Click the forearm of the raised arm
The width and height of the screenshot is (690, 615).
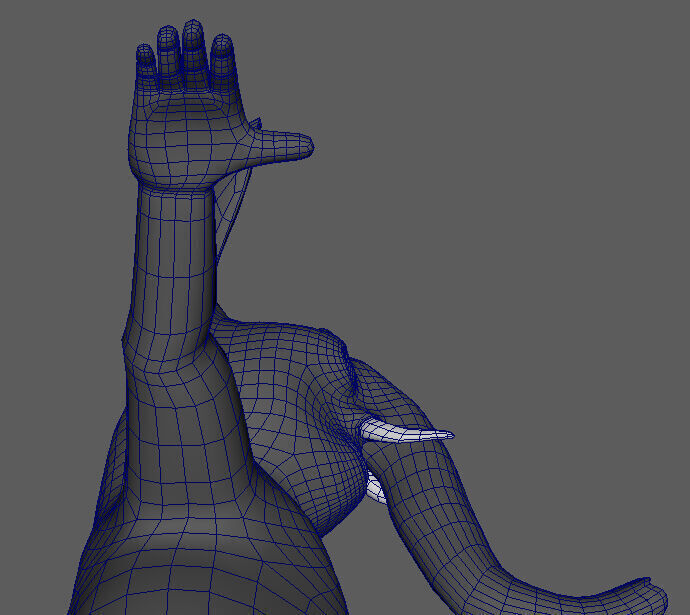(174, 264)
